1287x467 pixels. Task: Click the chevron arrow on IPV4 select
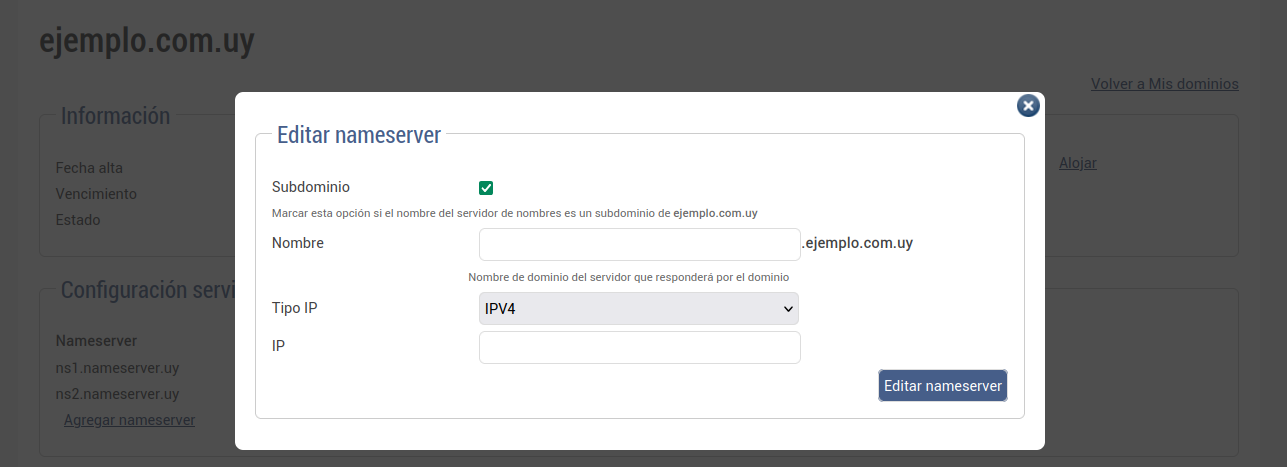[786, 309]
